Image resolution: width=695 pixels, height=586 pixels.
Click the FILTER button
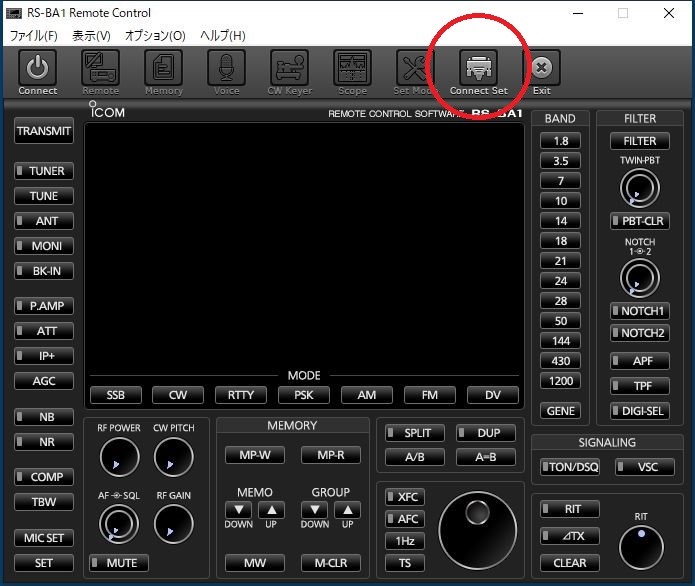pos(640,141)
